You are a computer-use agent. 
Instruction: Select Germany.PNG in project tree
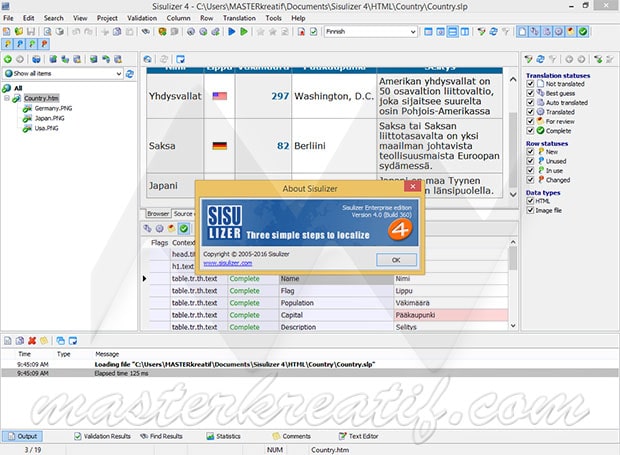(53, 108)
